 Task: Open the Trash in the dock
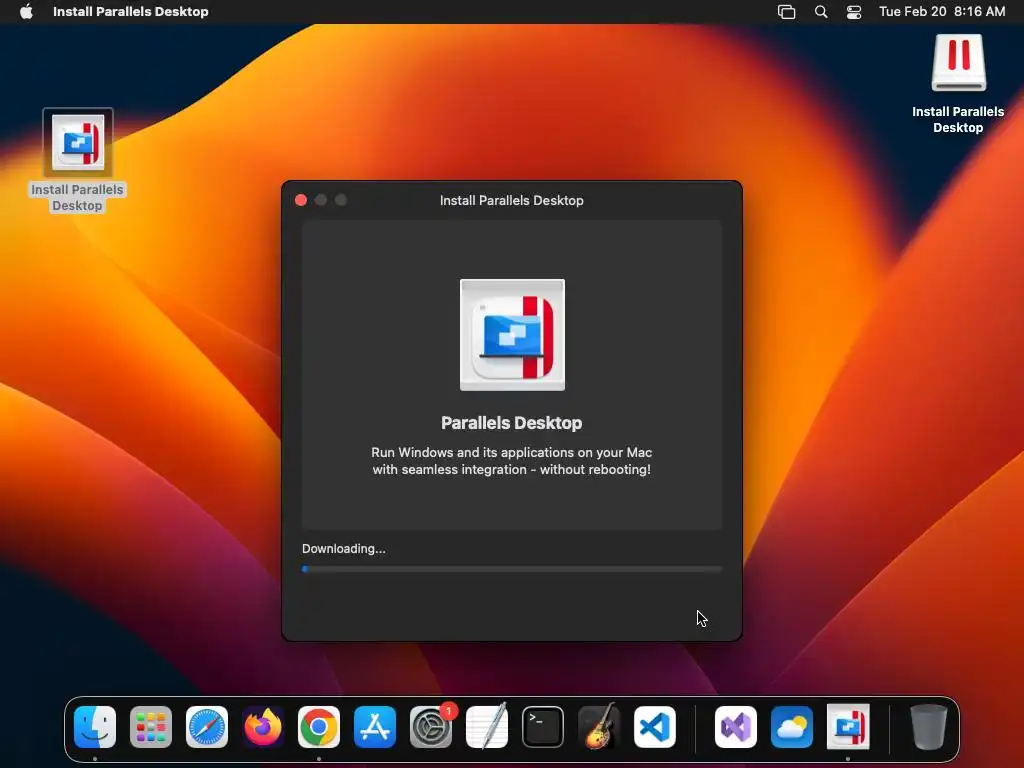[x=929, y=727]
